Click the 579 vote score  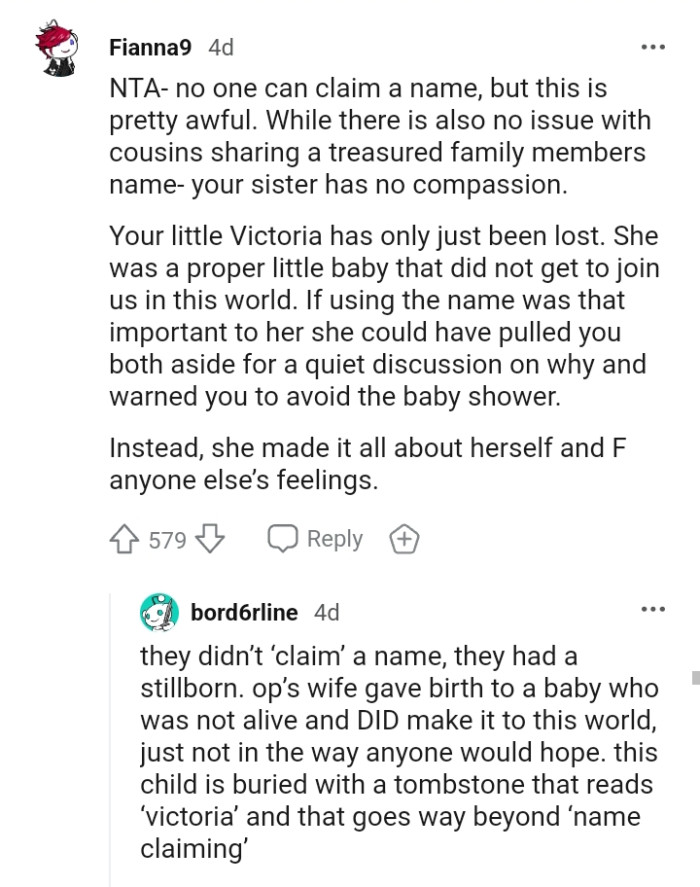(x=167, y=540)
